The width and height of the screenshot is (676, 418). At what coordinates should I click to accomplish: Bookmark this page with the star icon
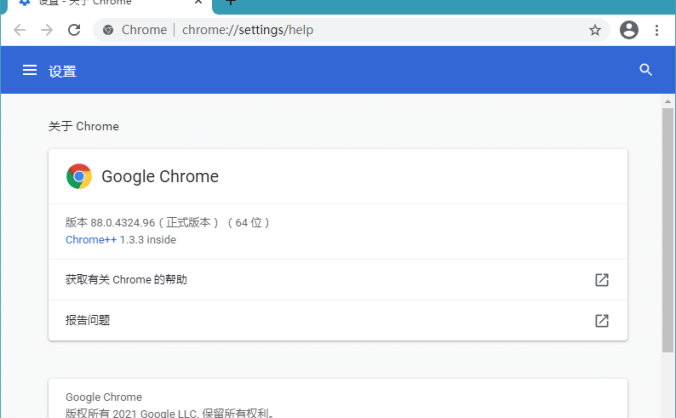[595, 30]
